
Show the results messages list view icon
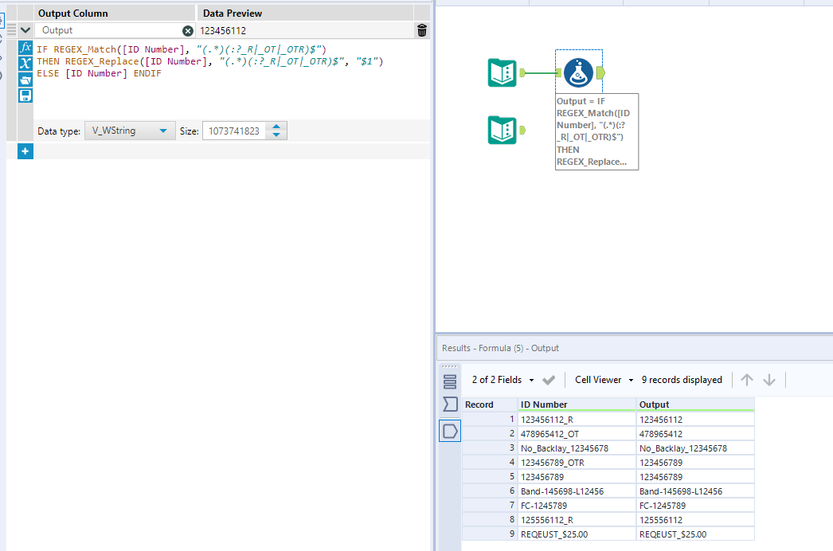(x=450, y=382)
